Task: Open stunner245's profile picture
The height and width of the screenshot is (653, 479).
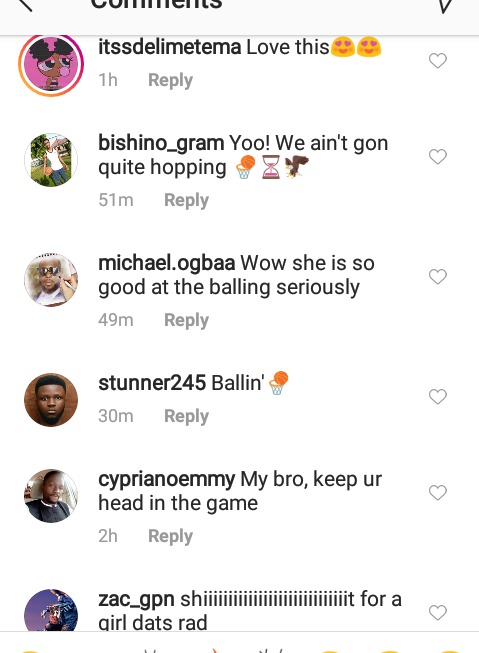Action: [x=51, y=400]
